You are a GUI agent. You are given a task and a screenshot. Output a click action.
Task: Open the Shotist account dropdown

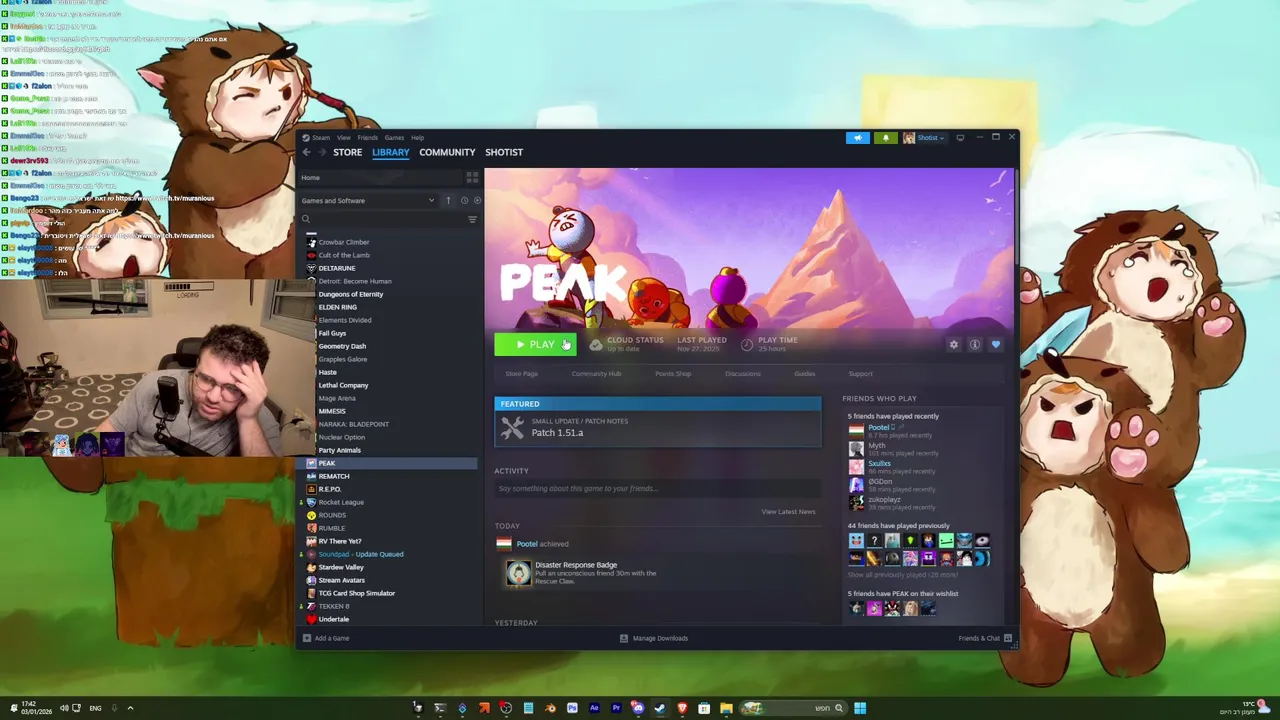pos(925,137)
